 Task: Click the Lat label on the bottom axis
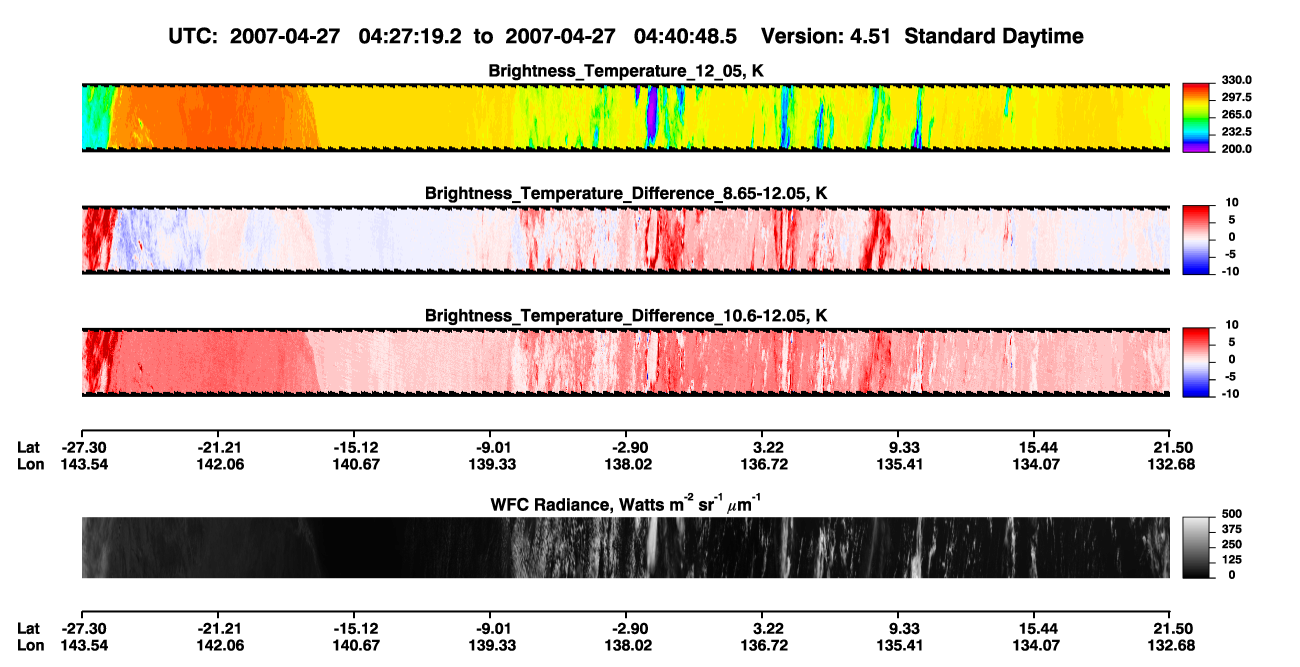(x=28, y=628)
